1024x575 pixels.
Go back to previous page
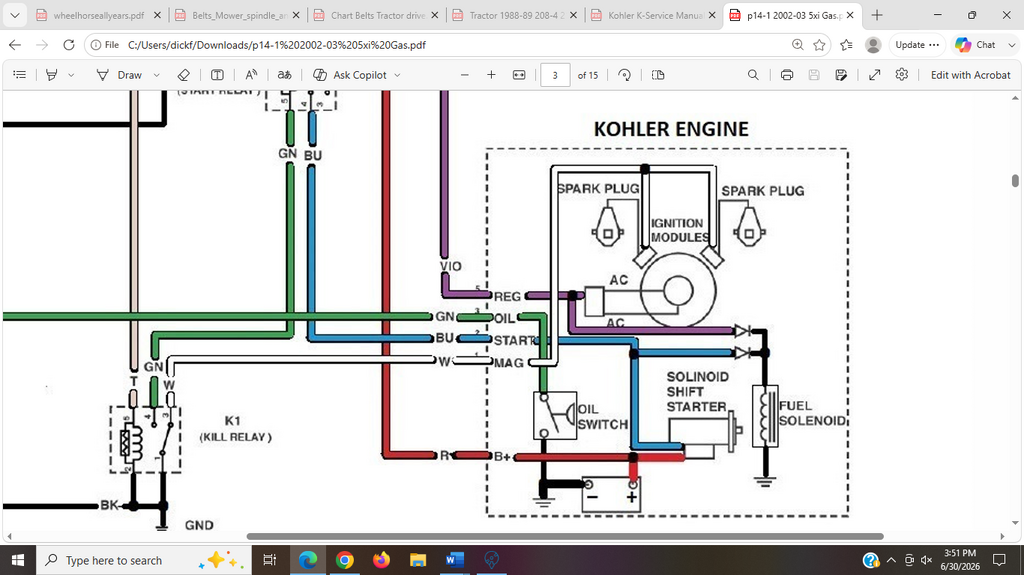(x=15, y=45)
